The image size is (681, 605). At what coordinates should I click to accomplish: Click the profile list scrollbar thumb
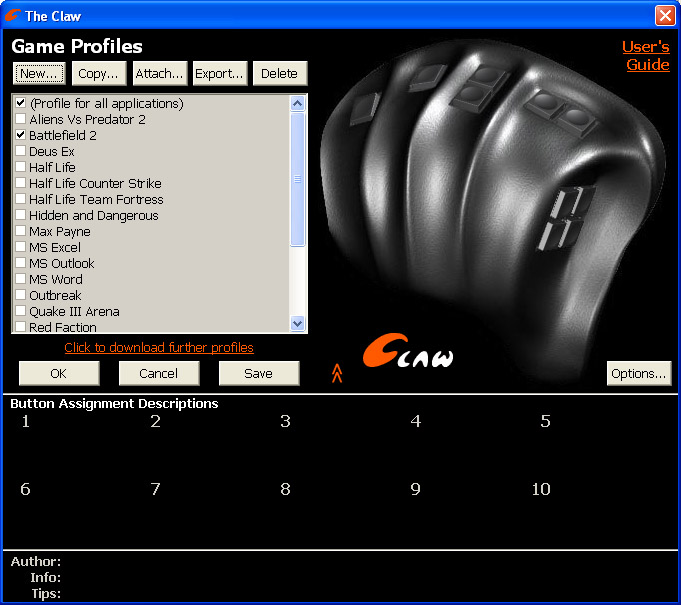click(298, 179)
